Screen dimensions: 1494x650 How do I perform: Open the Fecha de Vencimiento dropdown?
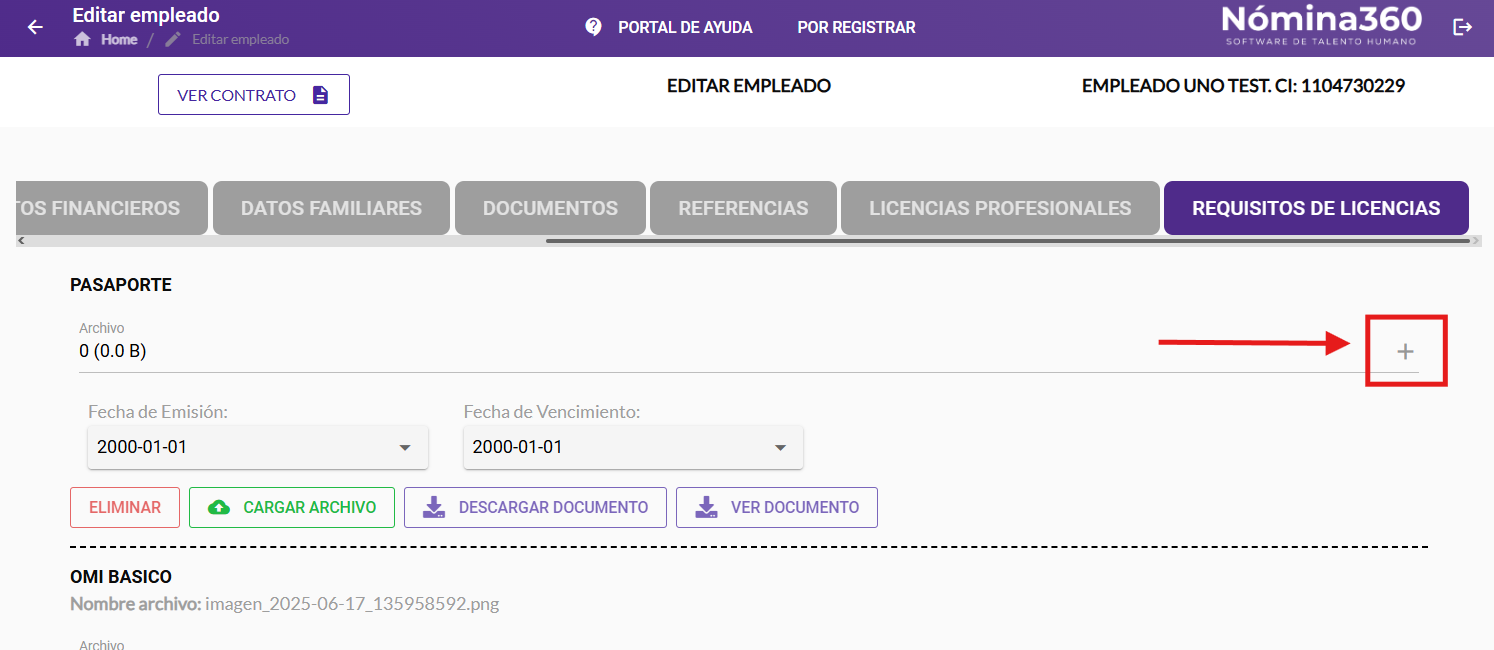634,447
